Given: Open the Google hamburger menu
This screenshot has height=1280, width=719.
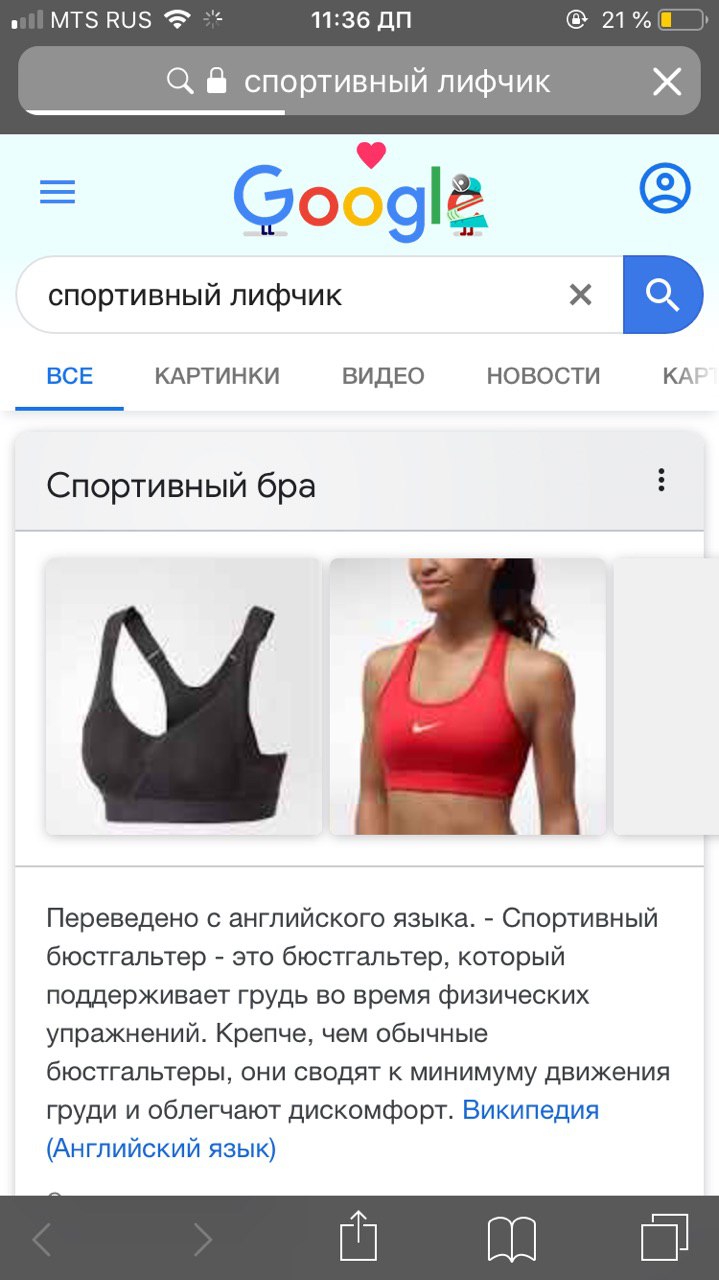Looking at the screenshot, I should pyautogui.click(x=57, y=191).
